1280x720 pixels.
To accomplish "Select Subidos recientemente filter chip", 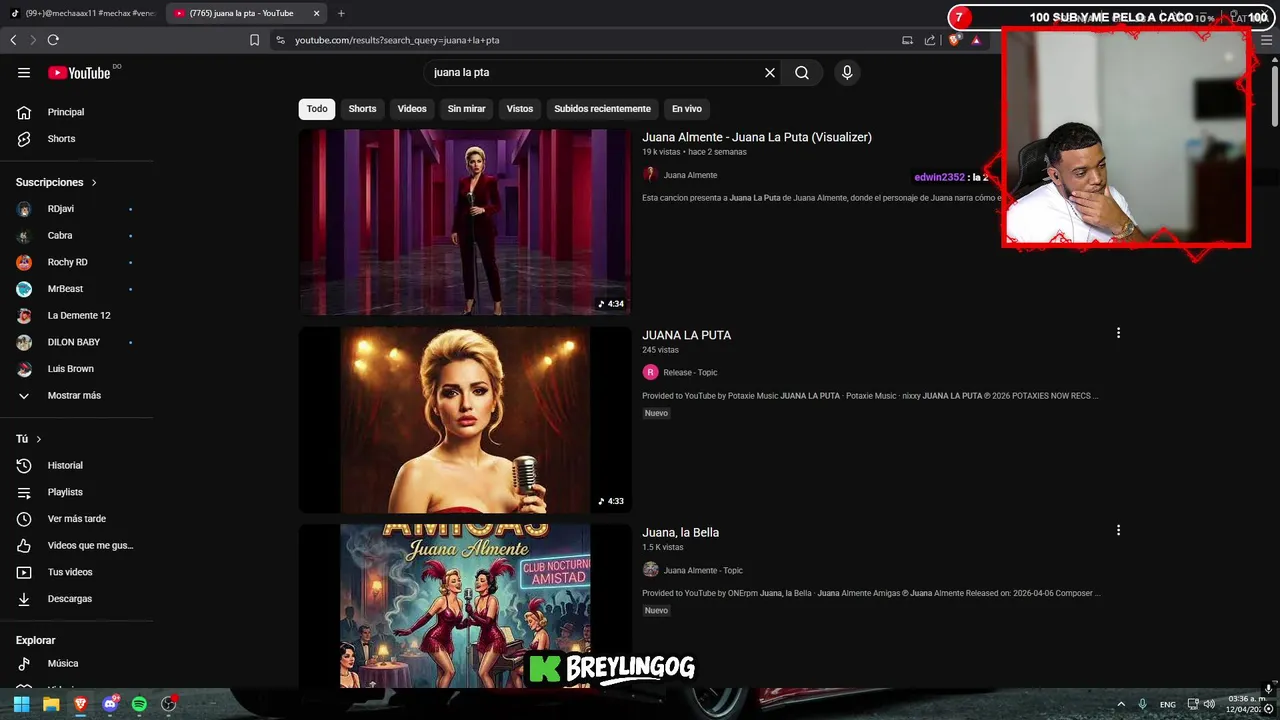I will click(x=602, y=108).
